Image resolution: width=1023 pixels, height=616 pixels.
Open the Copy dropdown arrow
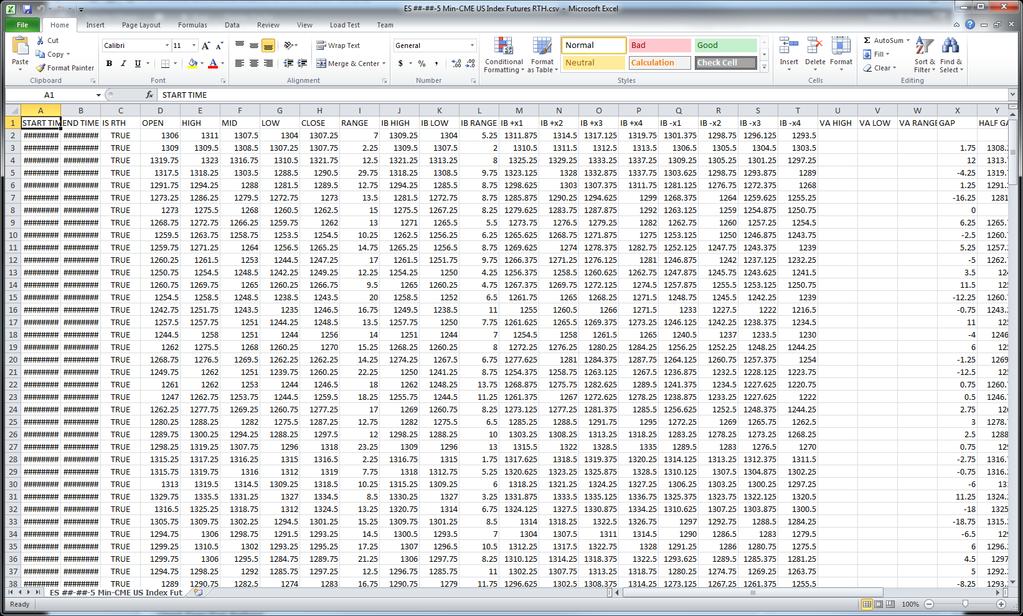[x=68, y=55]
